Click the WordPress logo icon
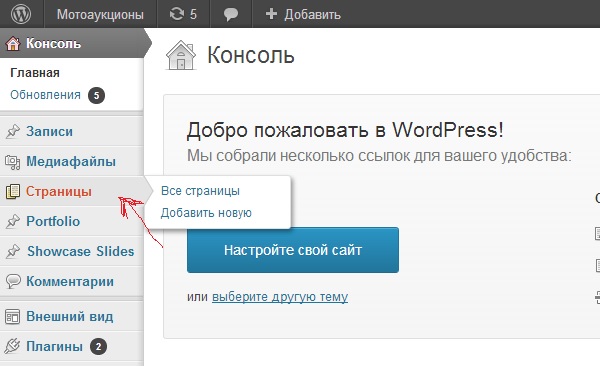Viewport: 600px width, 366px height. (x=21, y=14)
